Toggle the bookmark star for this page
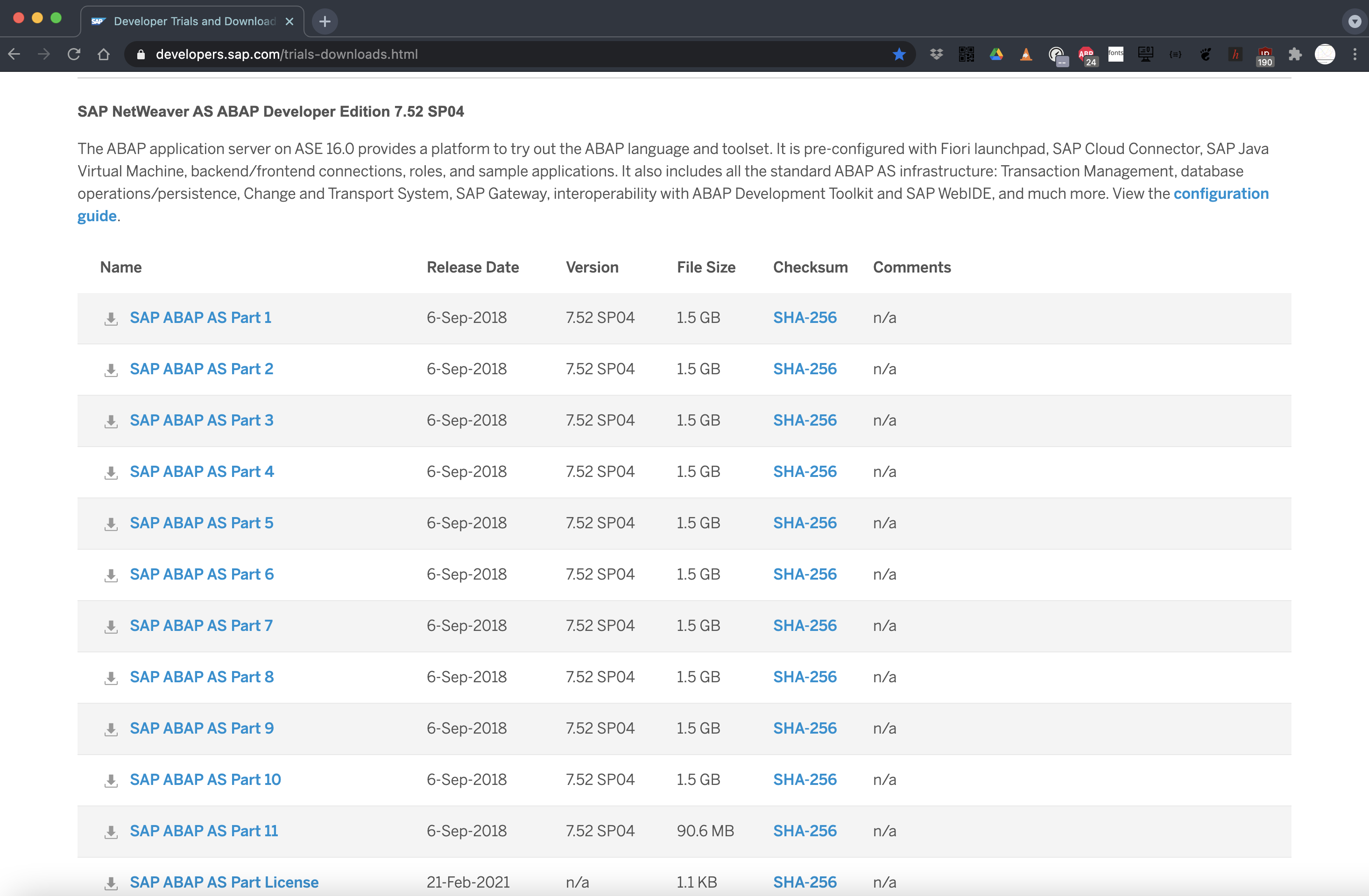Viewport: 1369px width, 896px height. (x=899, y=54)
